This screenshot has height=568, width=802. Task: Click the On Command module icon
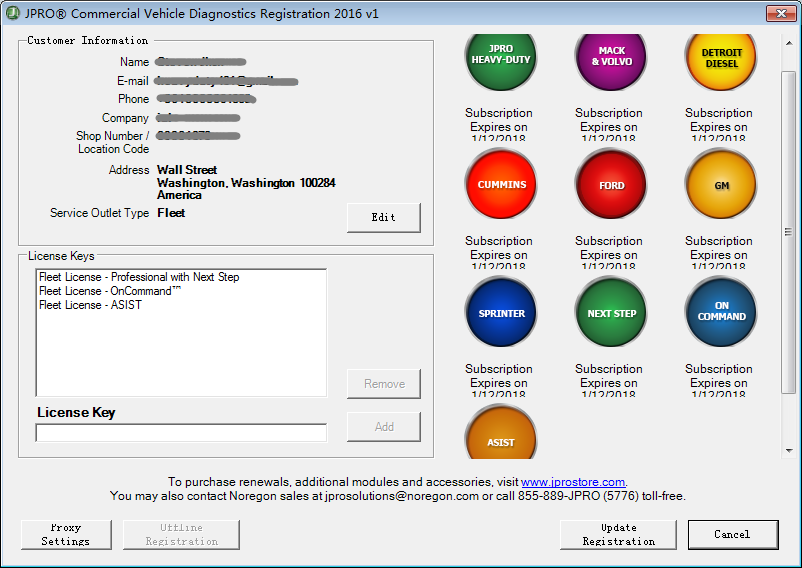(721, 312)
